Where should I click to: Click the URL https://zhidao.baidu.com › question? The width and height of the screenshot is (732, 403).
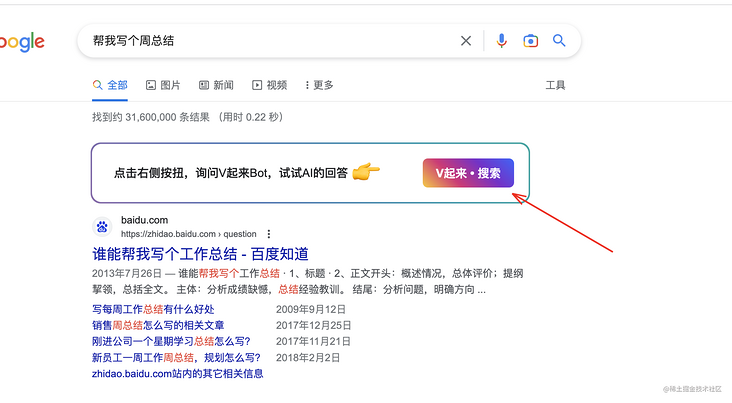(x=189, y=234)
